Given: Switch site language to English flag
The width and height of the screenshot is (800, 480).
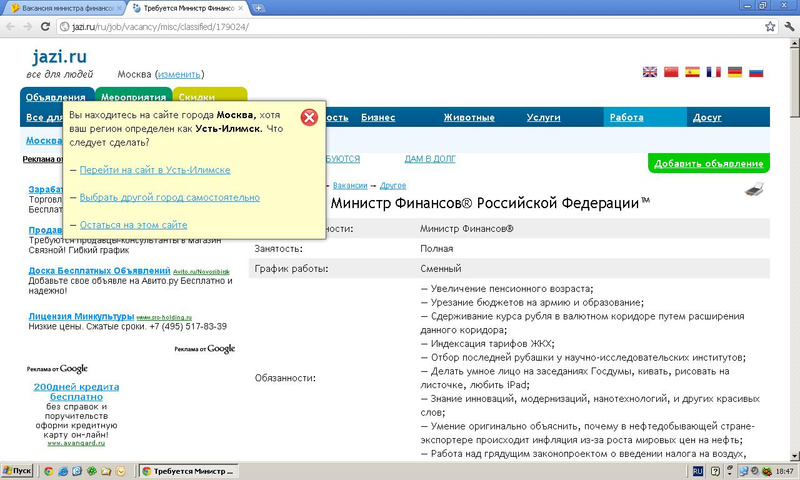Looking at the screenshot, I should [649, 72].
